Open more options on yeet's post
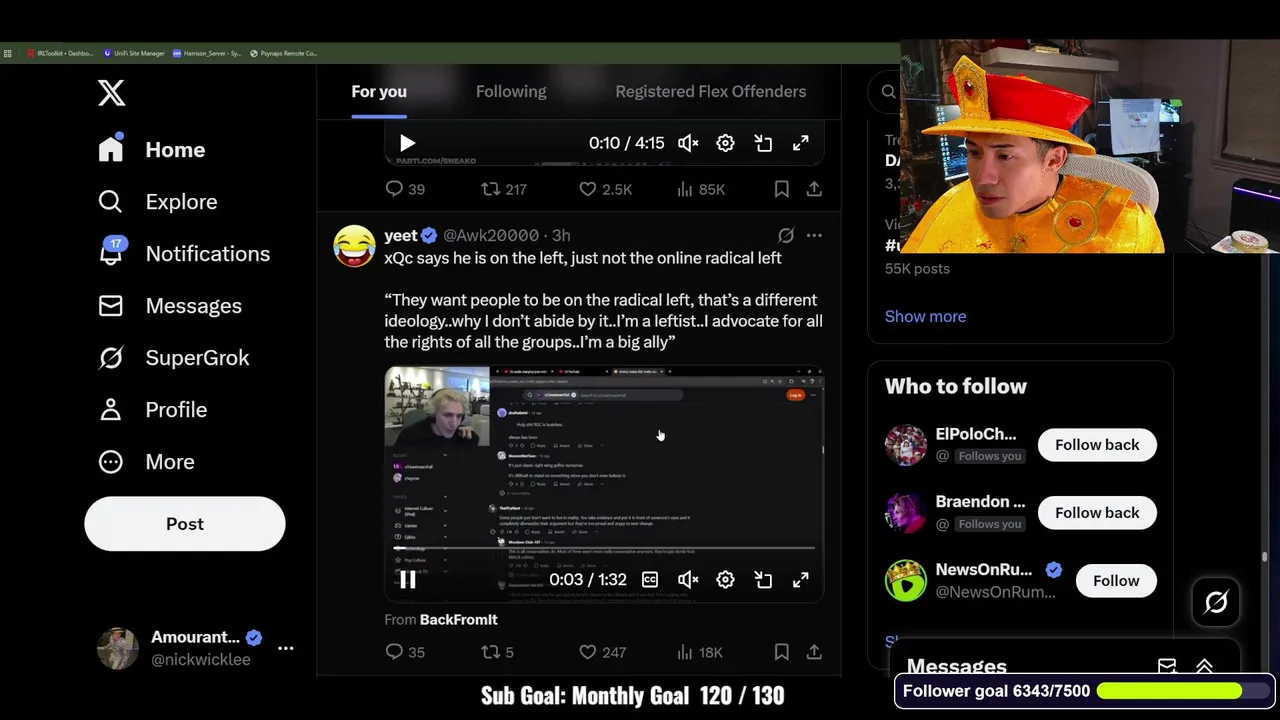This screenshot has width=1280, height=720. (814, 235)
